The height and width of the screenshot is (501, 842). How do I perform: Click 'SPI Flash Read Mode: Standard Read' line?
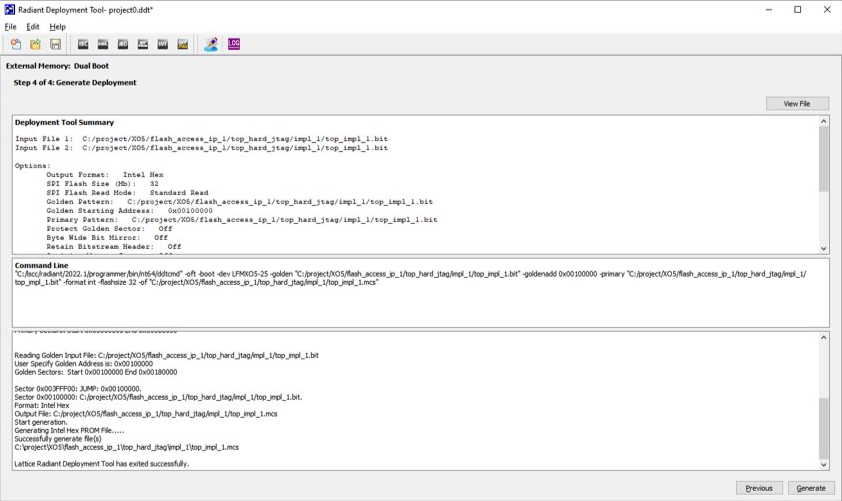coord(127,192)
